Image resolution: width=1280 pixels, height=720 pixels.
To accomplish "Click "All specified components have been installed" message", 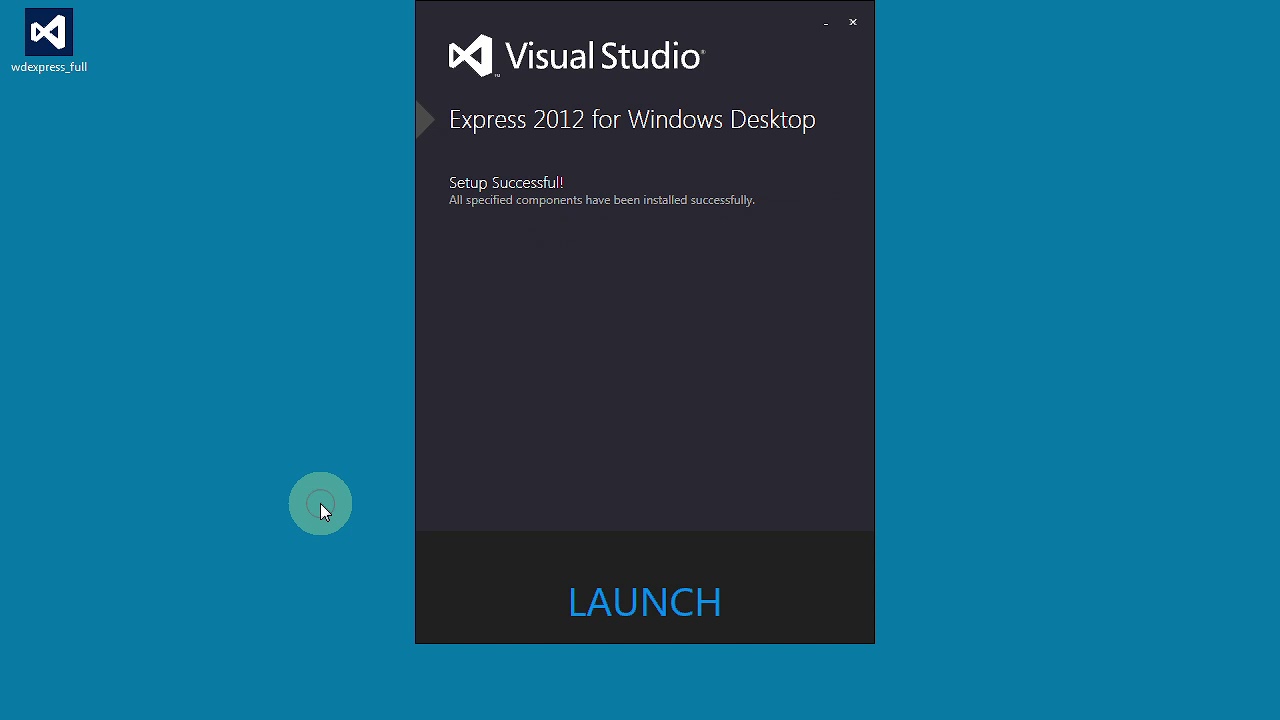I will point(602,200).
